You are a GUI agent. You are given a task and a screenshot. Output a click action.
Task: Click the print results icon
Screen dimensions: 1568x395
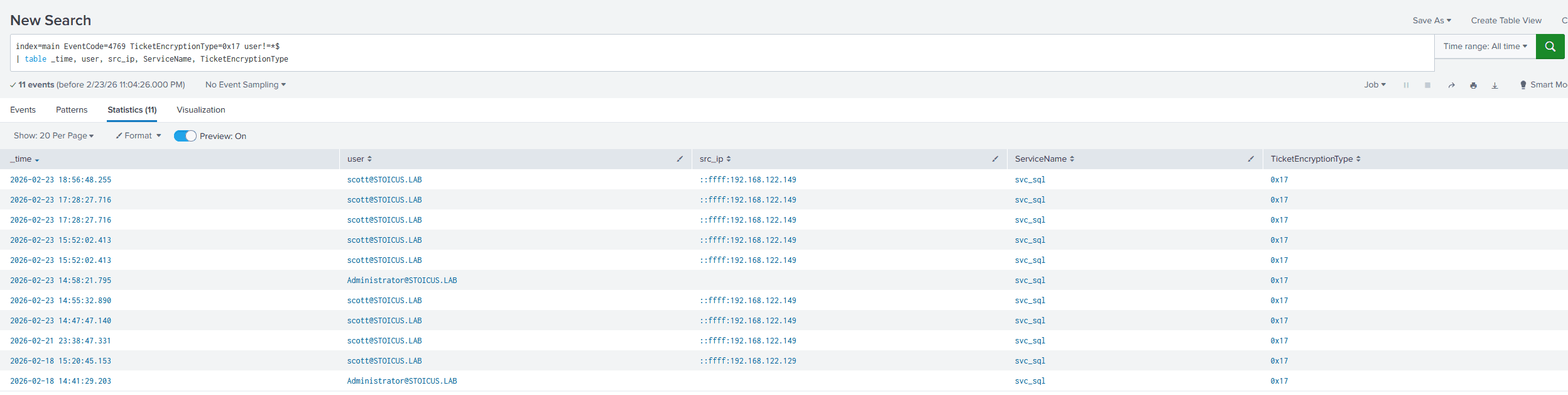tap(1473, 85)
